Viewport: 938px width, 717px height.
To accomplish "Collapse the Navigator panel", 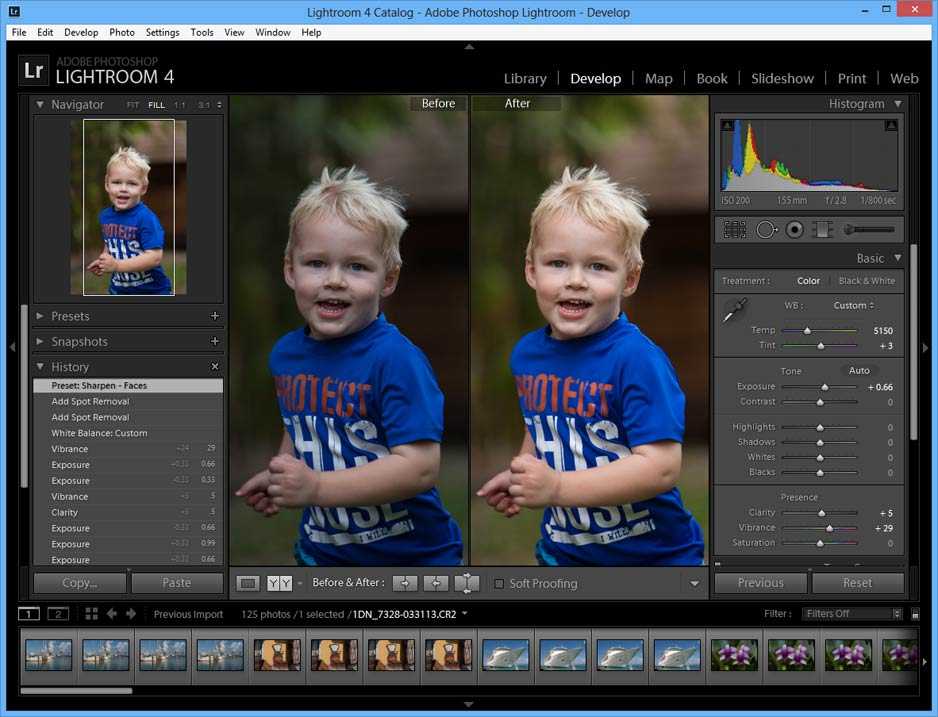I will tap(39, 104).
